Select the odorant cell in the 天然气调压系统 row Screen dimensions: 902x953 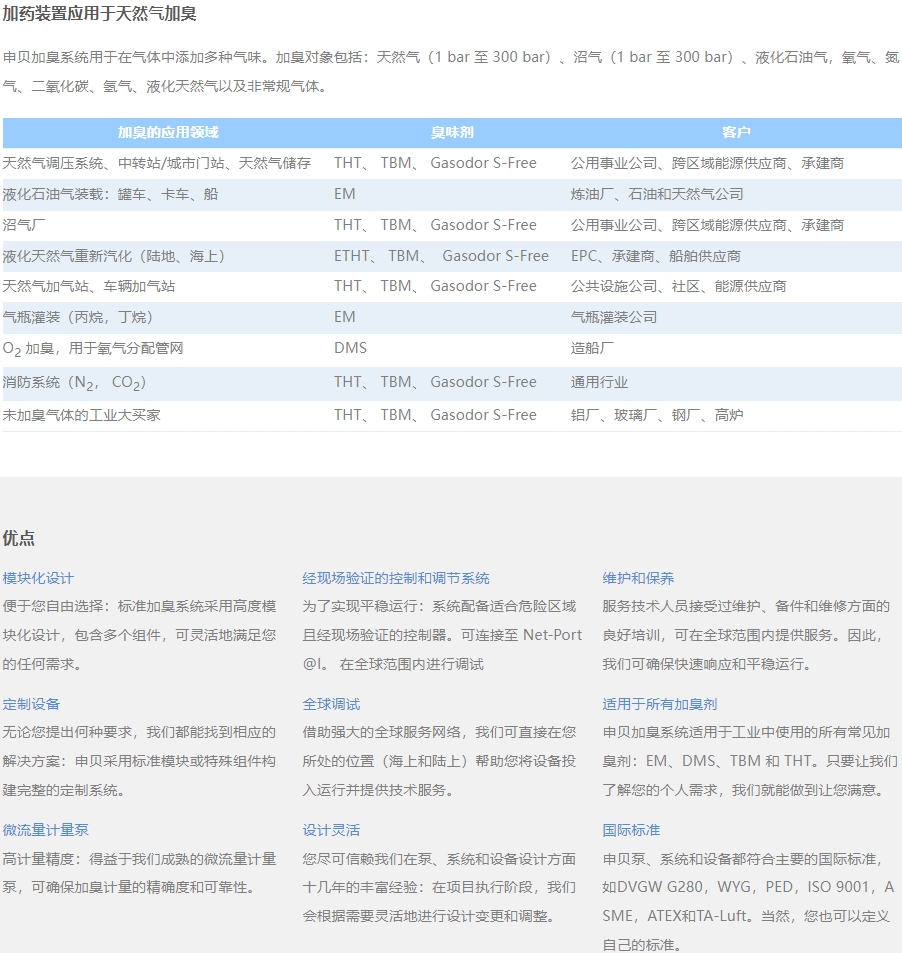coord(435,163)
